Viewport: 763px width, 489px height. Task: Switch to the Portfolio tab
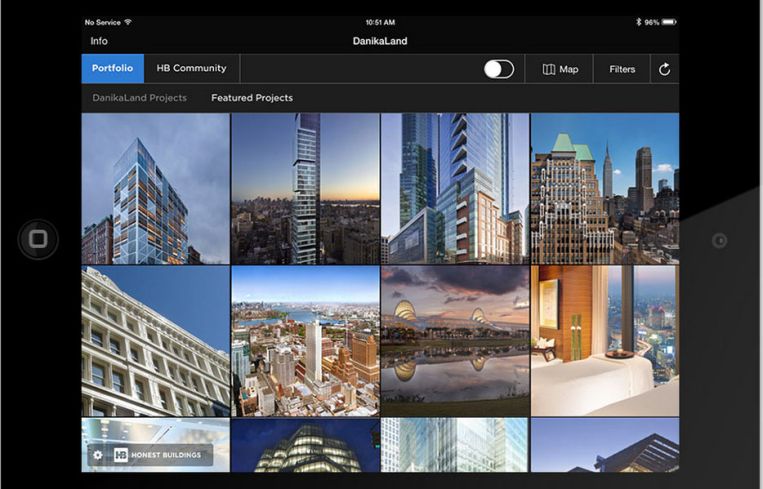point(112,68)
